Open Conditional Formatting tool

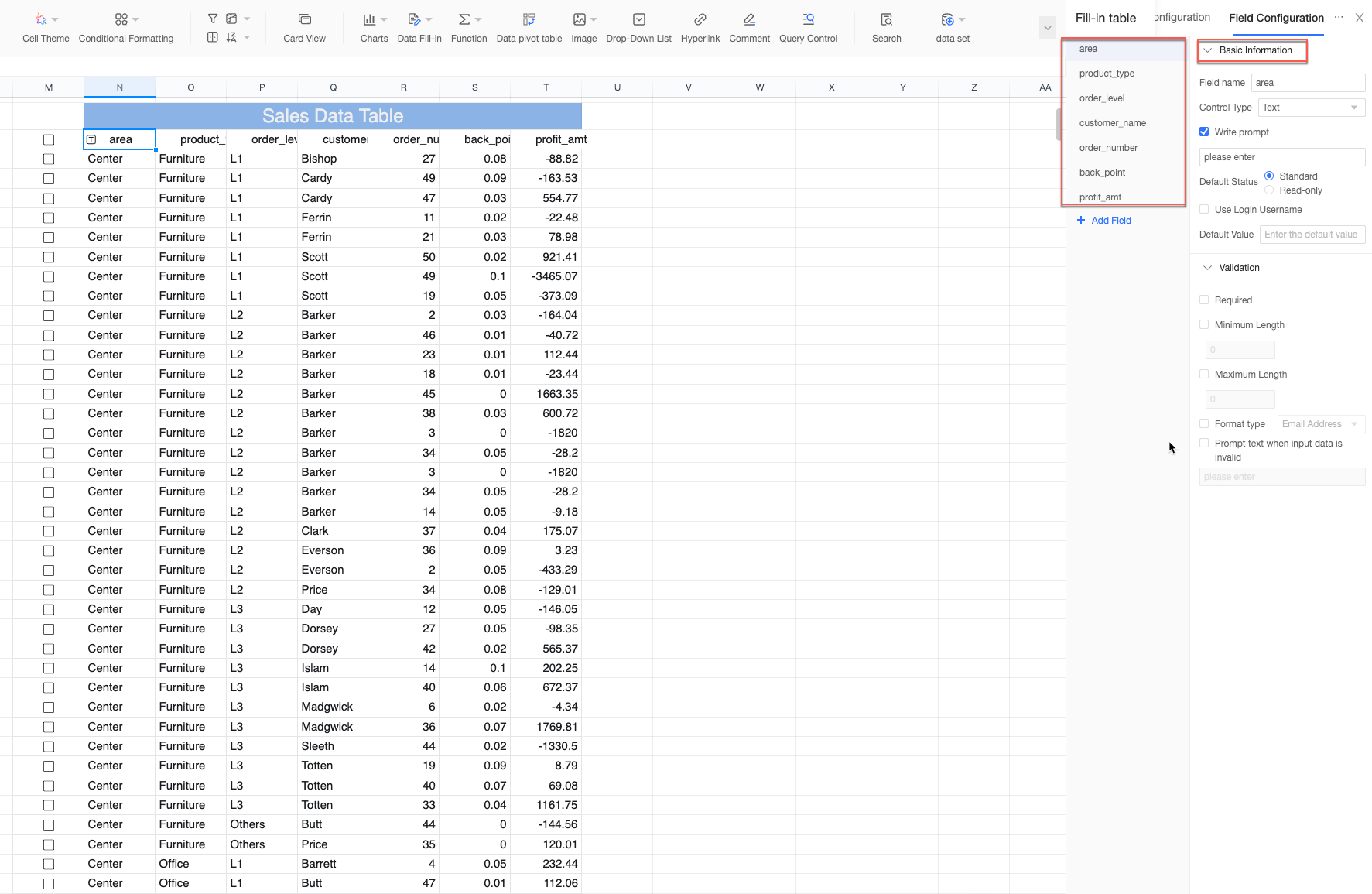tap(126, 27)
